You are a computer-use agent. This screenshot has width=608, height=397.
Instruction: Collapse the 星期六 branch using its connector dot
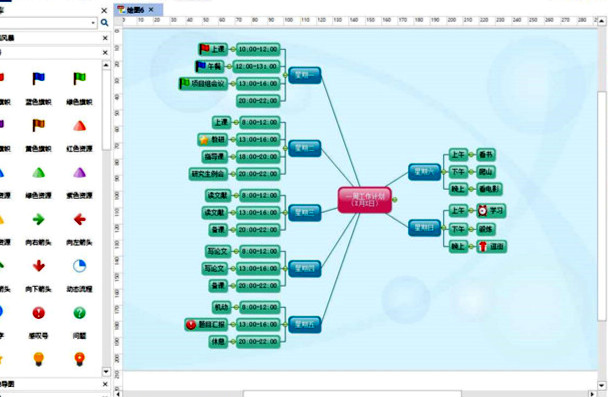tap(444, 172)
